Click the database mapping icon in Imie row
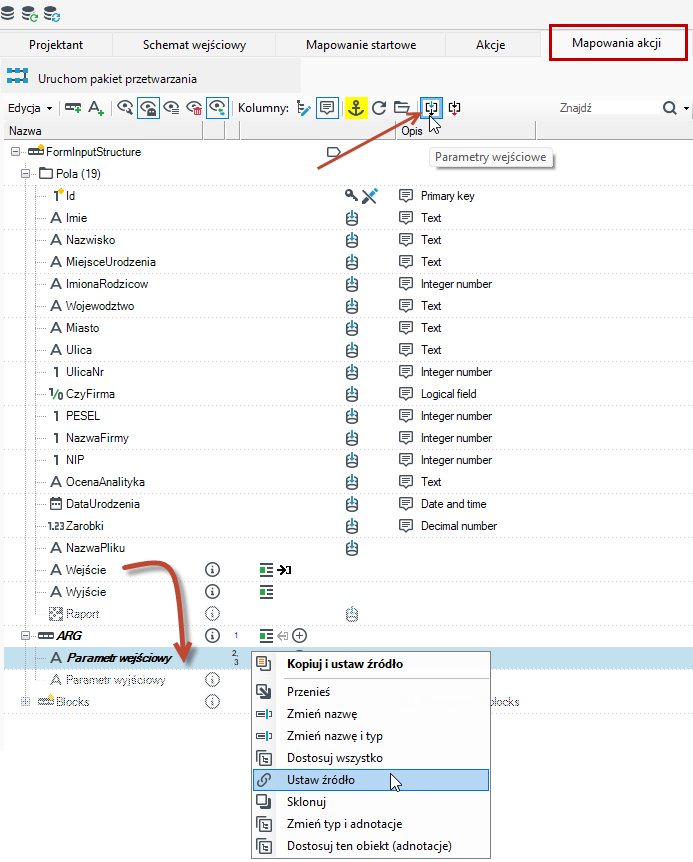 (352, 218)
